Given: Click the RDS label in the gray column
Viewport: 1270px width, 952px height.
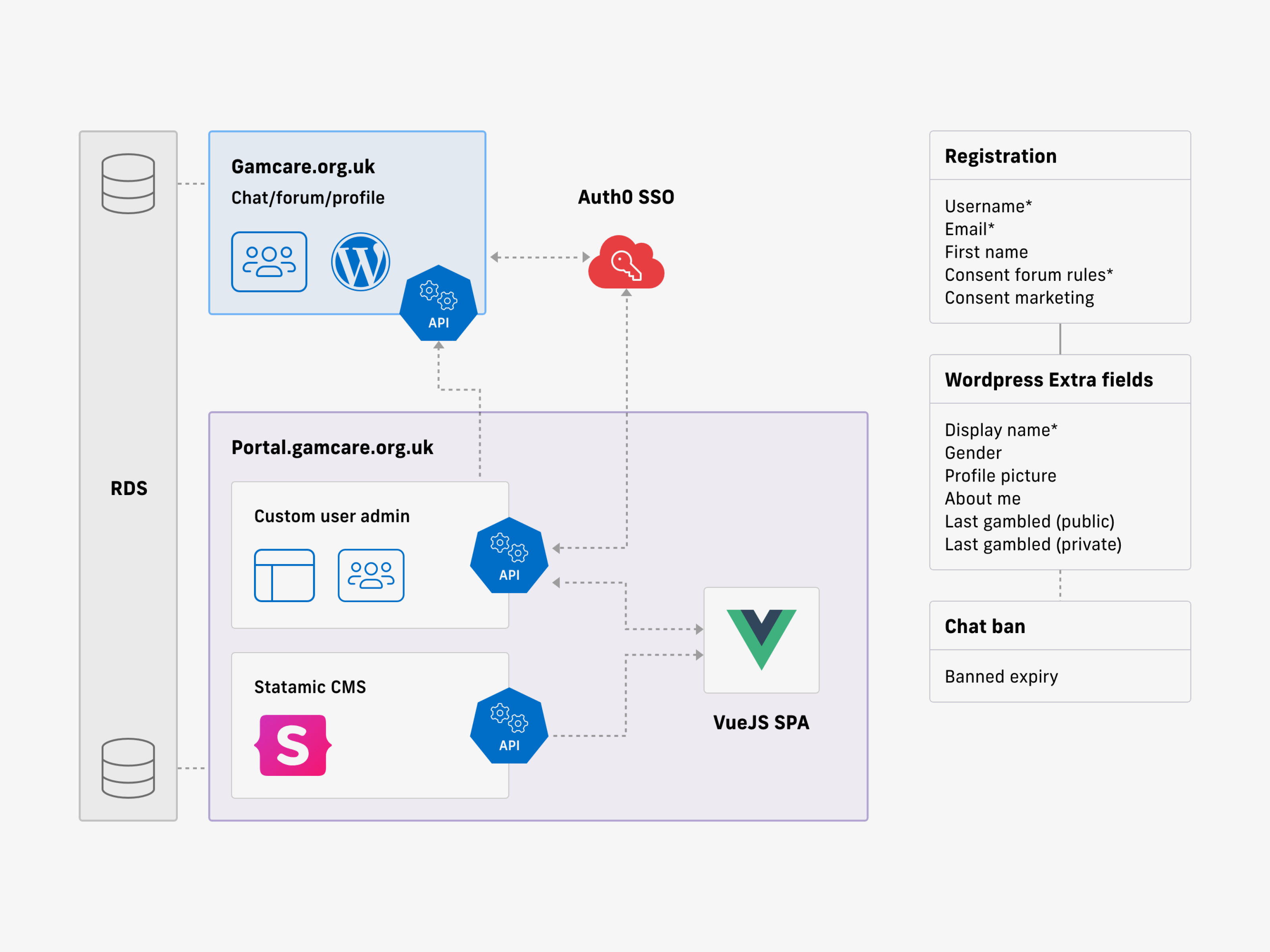Looking at the screenshot, I should [x=129, y=488].
